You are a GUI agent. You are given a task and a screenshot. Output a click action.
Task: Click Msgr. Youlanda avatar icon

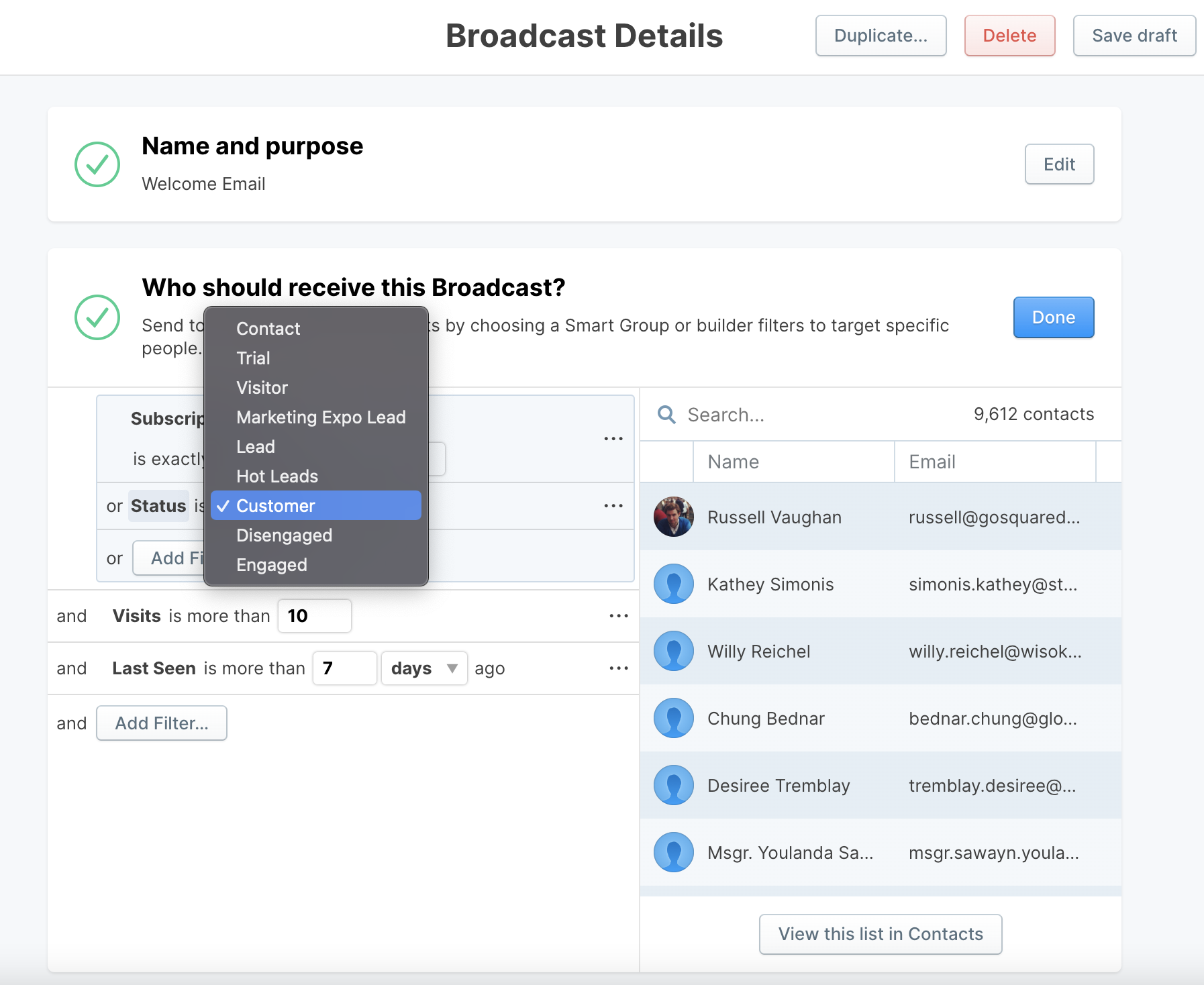(674, 852)
